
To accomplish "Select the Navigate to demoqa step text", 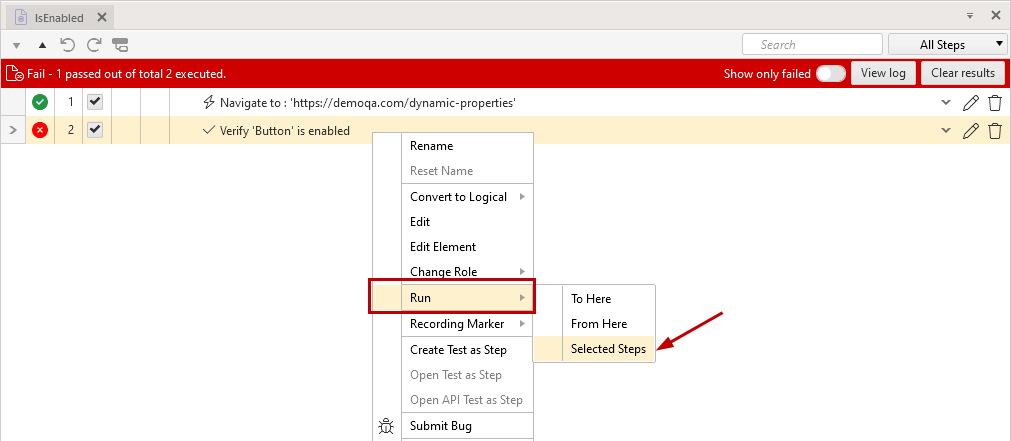I will point(368,103).
